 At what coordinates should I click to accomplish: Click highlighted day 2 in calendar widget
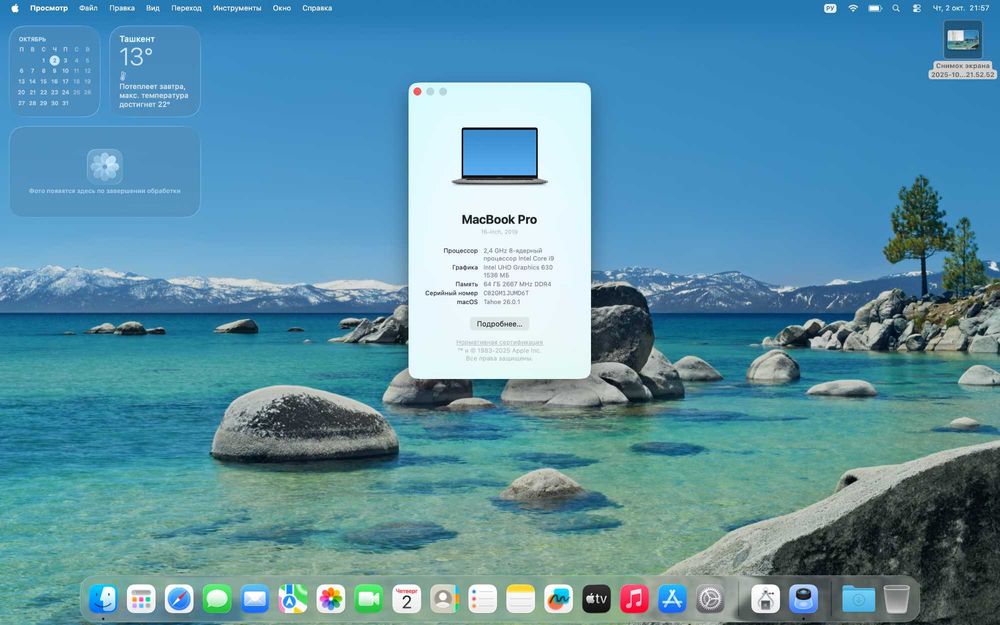(x=55, y=61)
